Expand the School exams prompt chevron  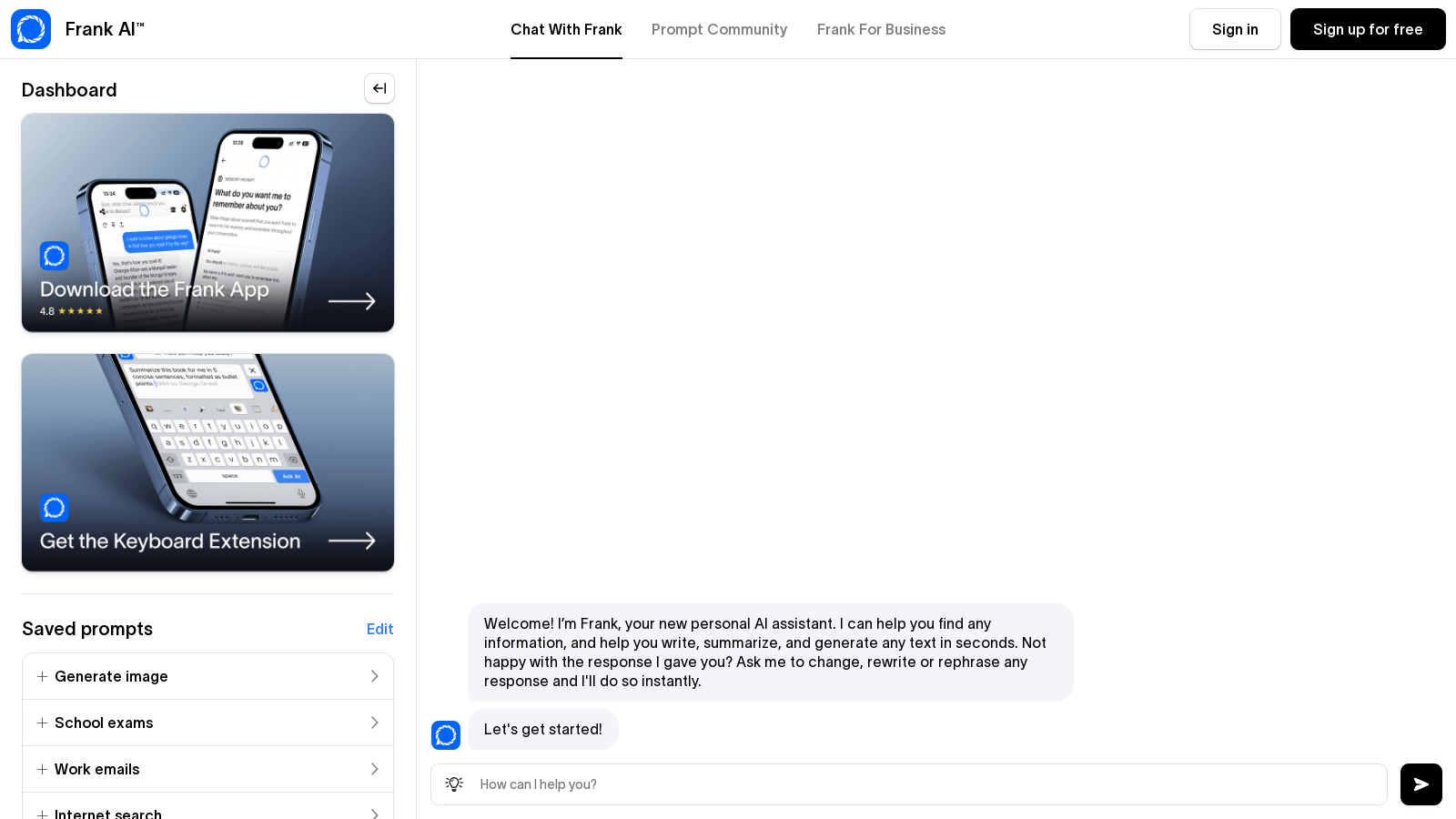pyautogui.click(x=374, y=723)
